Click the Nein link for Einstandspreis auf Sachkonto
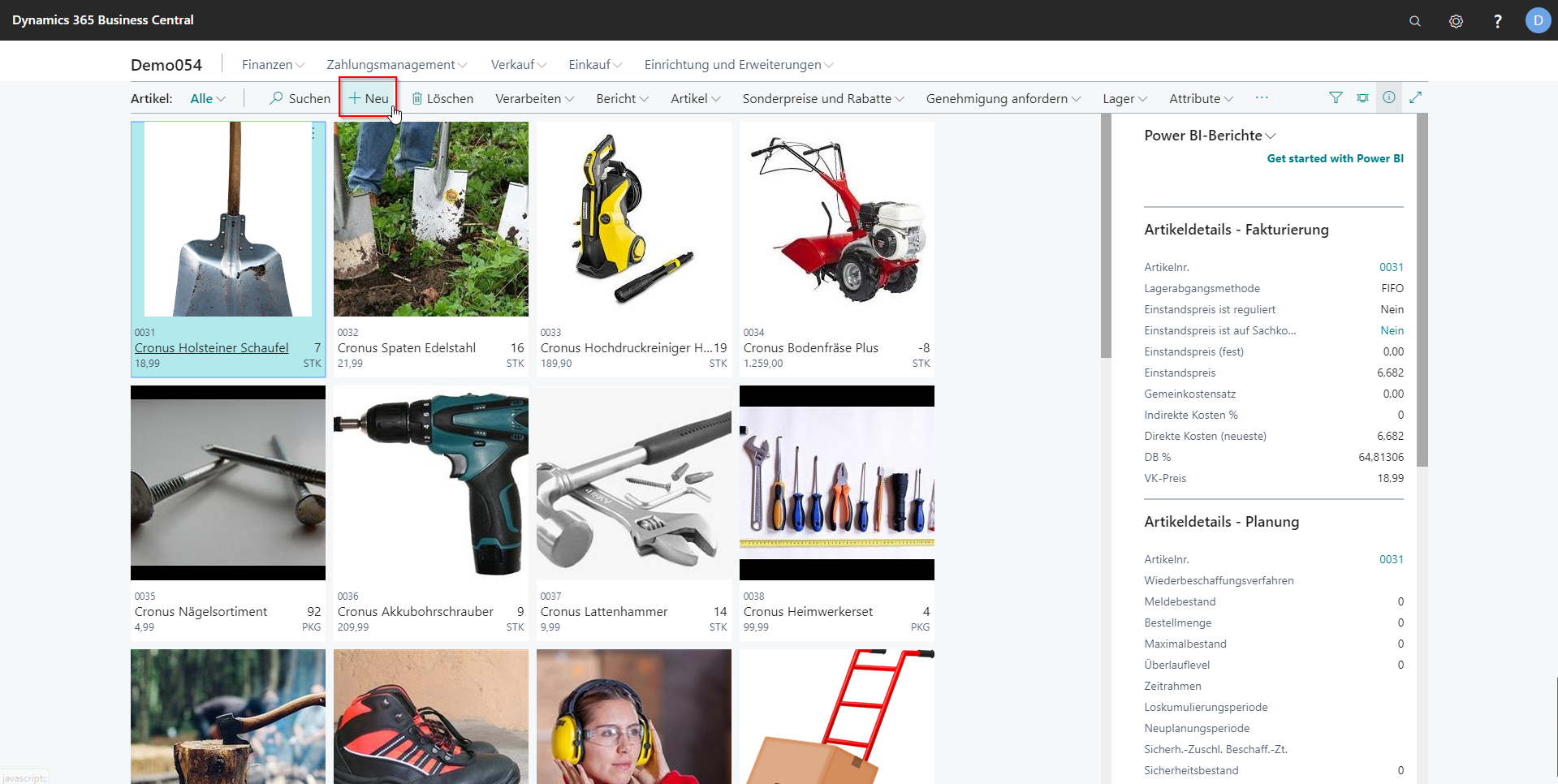1558x784 pixels. (x=1392, y=330)
